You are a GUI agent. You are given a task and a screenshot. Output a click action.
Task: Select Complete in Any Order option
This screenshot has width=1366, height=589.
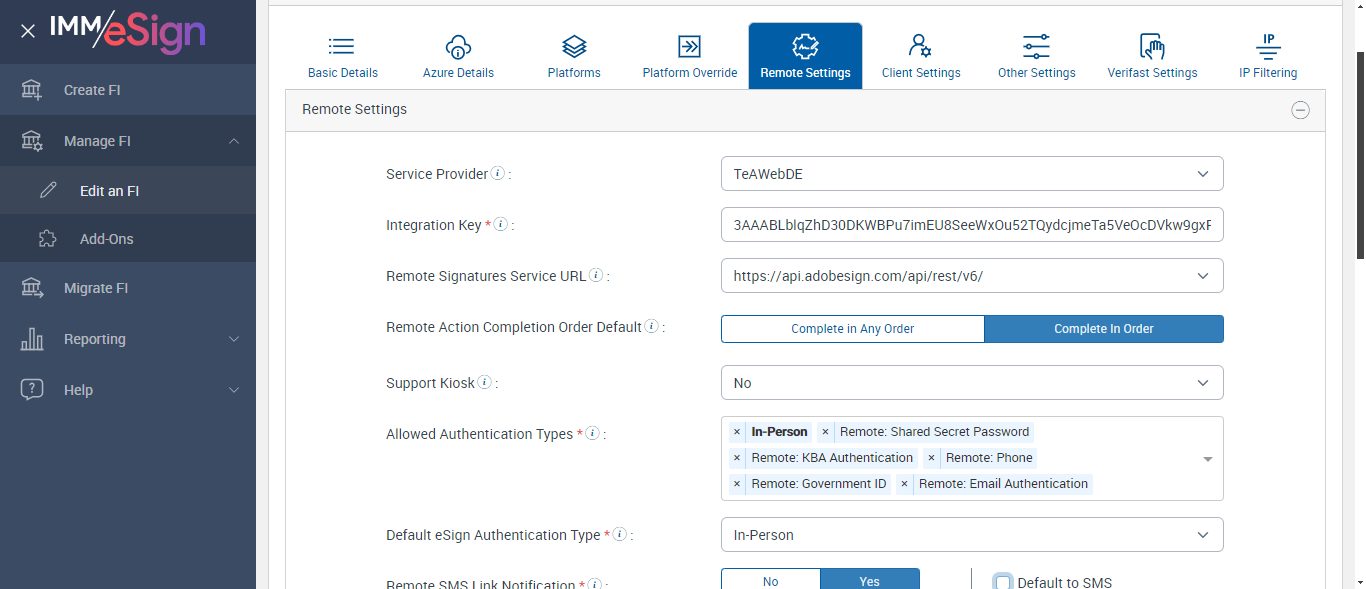tap(853, 329)
